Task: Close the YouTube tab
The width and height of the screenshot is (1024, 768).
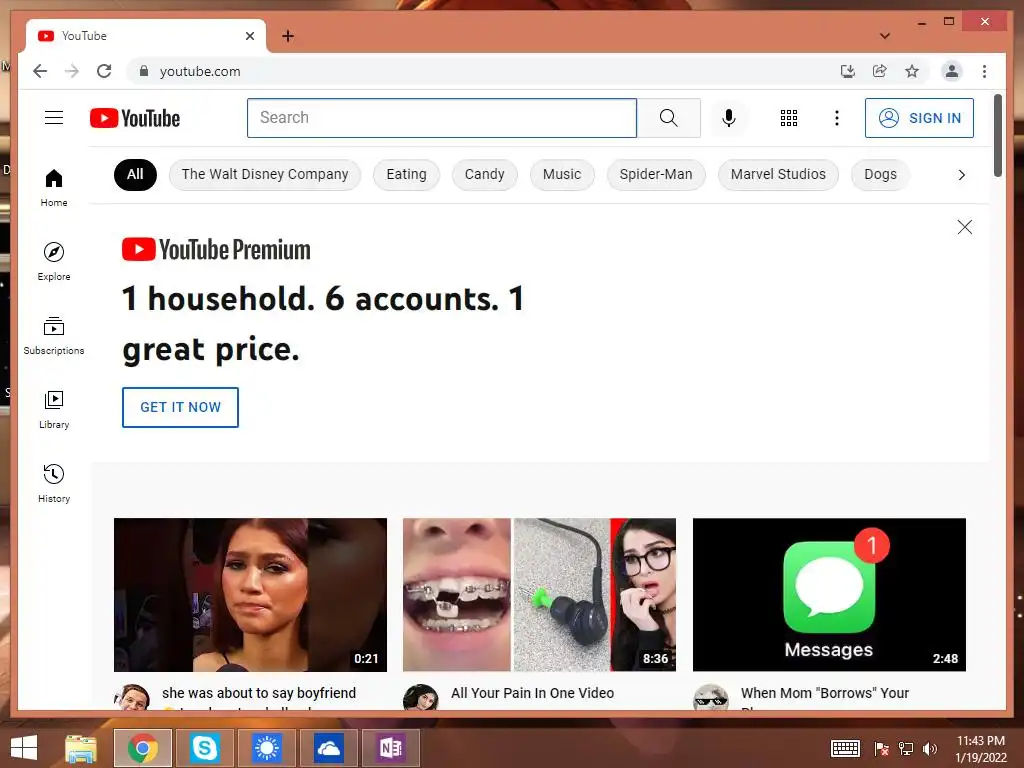Action: point(249,36)
